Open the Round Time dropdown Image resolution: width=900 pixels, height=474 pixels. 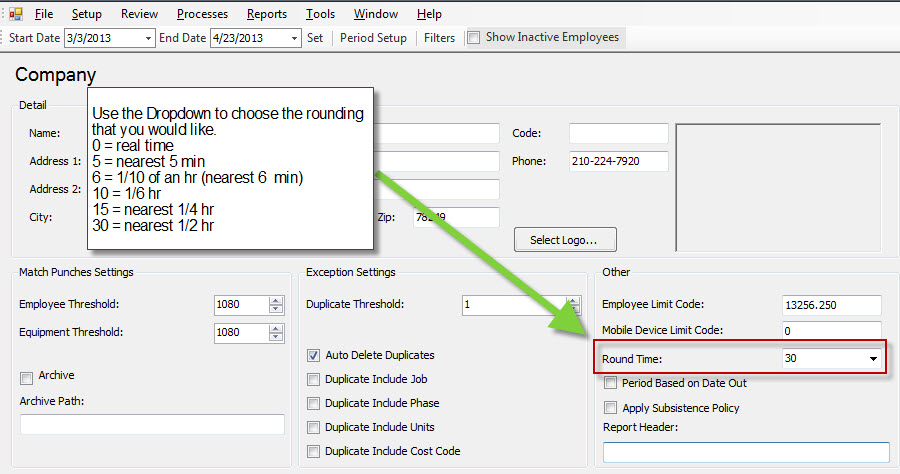pos(872,358)
